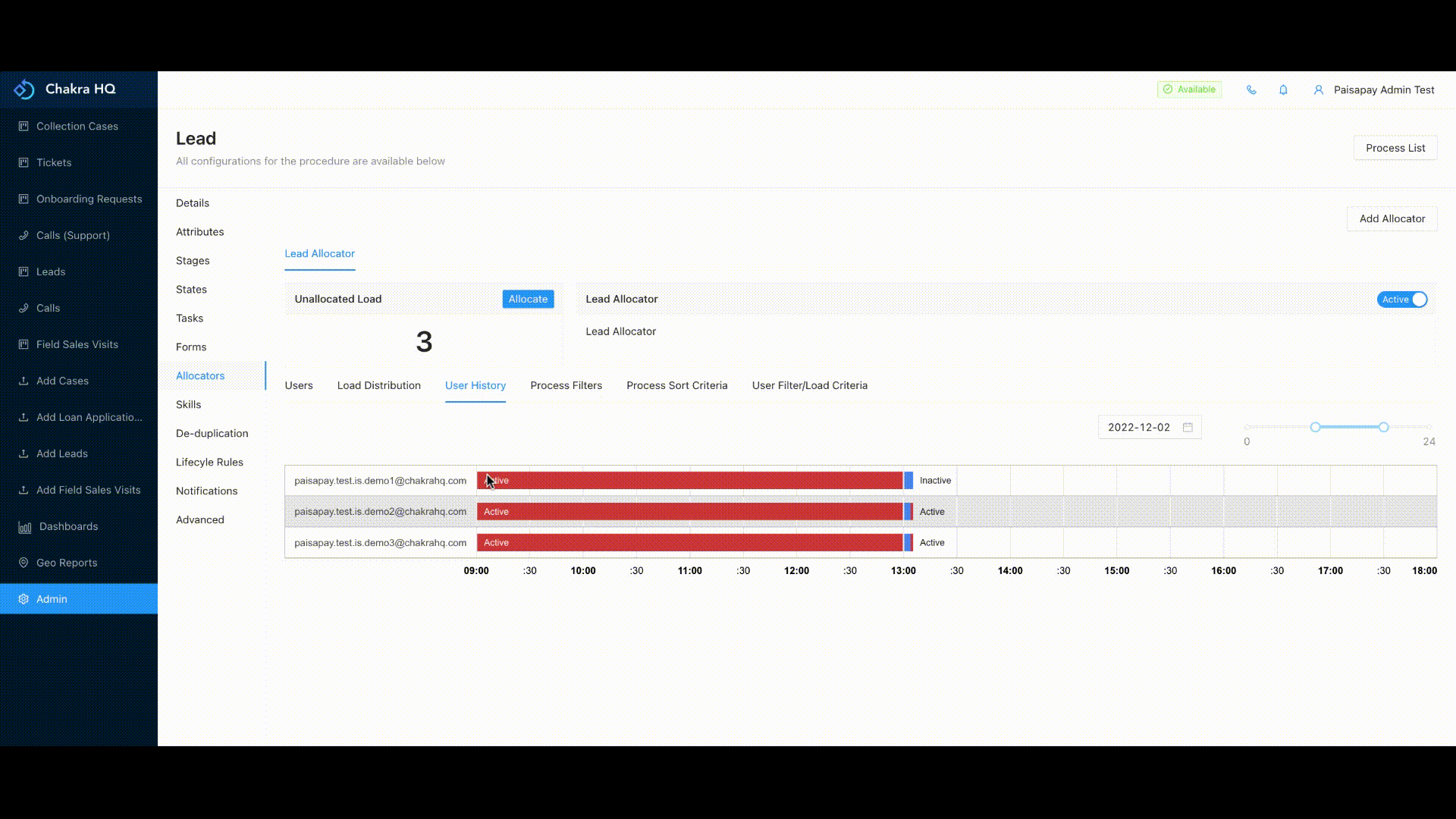Open the Dashboards section
Viewport: 1456px width, 819px height.
pos(67,526)
